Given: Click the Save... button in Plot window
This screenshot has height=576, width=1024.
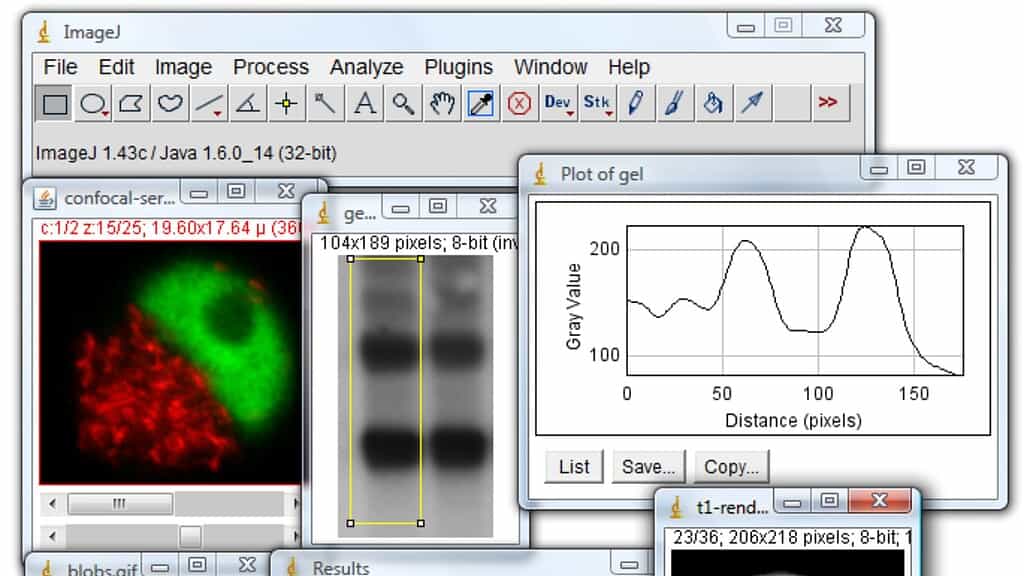Looking at the screenshot, I should pyautogui.click(x=648, y=467).
